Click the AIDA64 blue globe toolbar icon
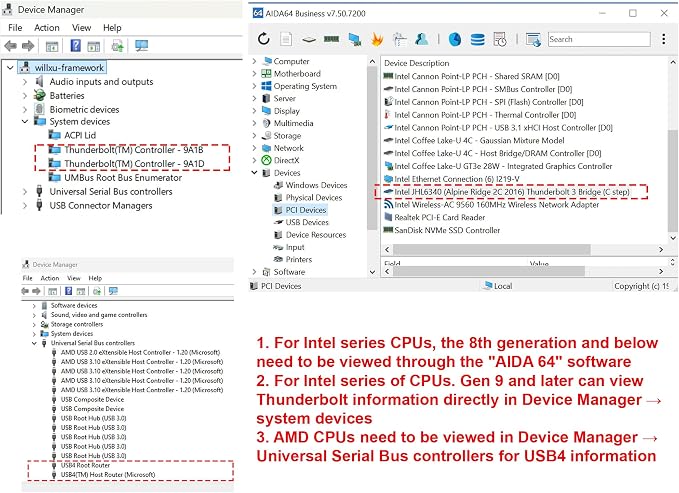This screenshot has width=679, height=493. 454,39
